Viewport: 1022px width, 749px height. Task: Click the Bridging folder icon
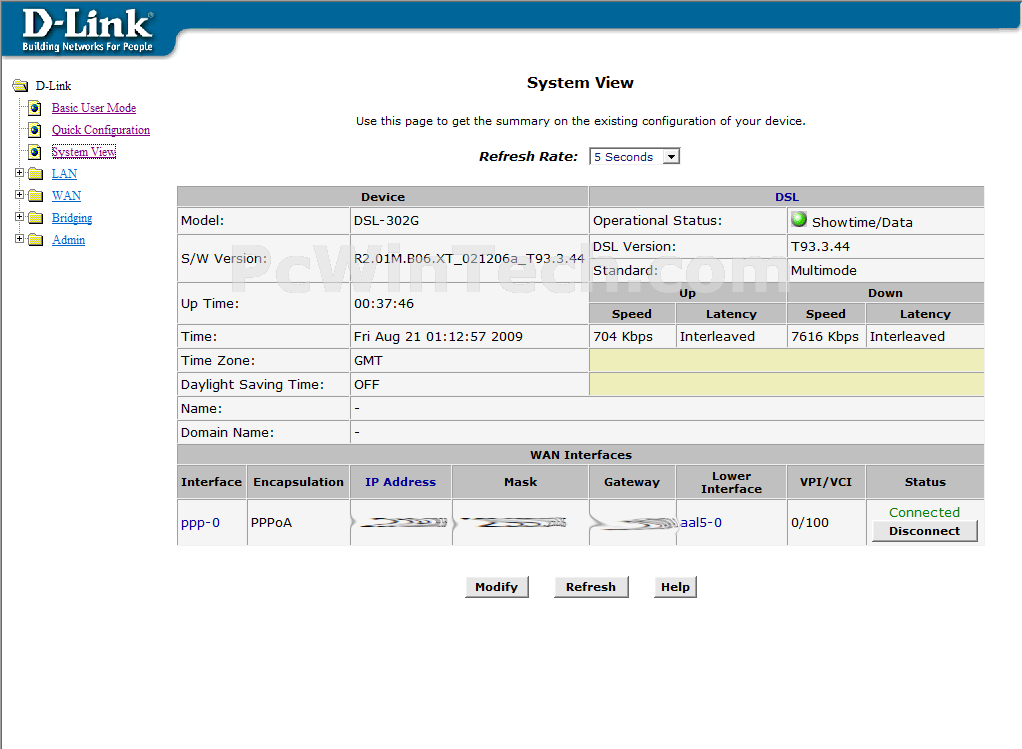point(36,218)
